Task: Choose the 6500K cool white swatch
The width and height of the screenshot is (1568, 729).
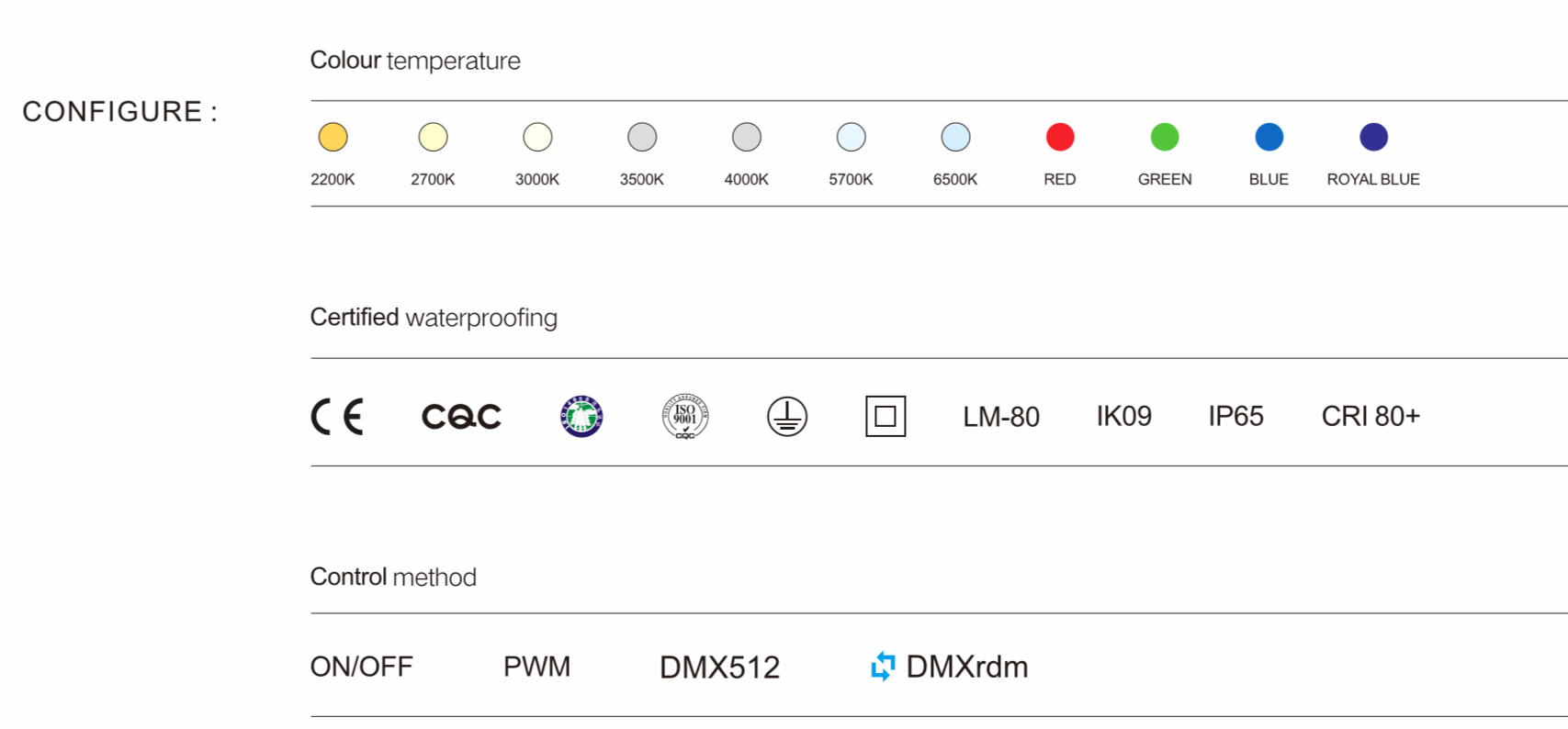Action: point(955,138)
